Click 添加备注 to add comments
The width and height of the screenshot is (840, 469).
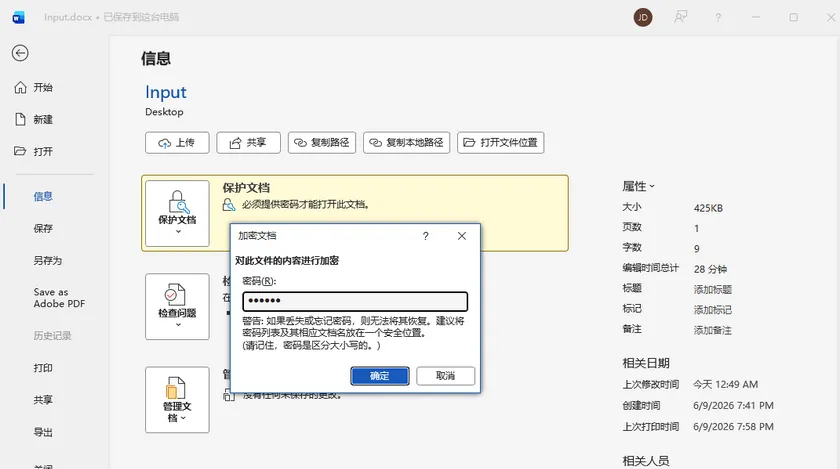tap(712, 330)
